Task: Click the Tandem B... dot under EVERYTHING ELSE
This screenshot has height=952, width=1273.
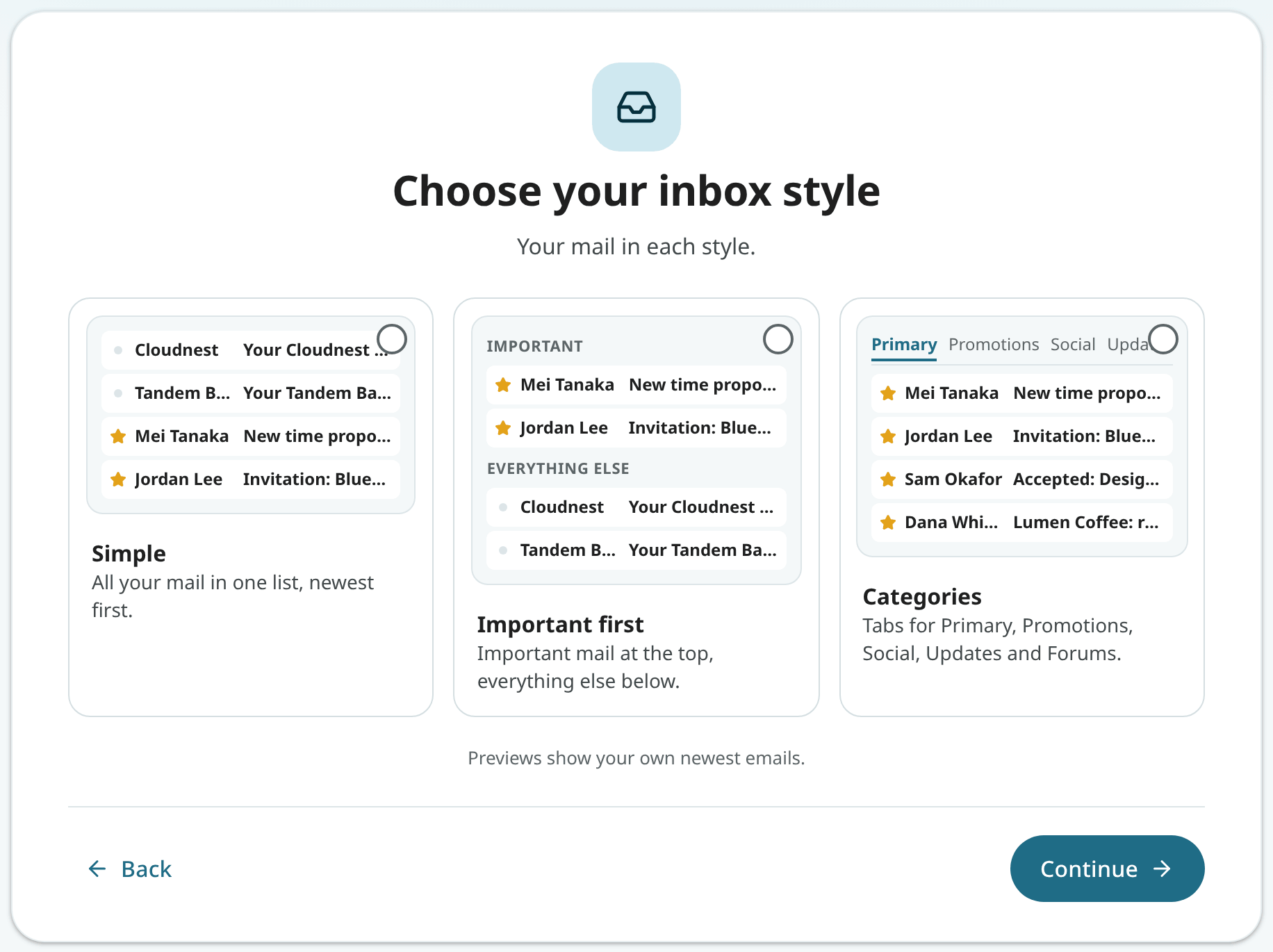Action: click(x=503, y=550)
